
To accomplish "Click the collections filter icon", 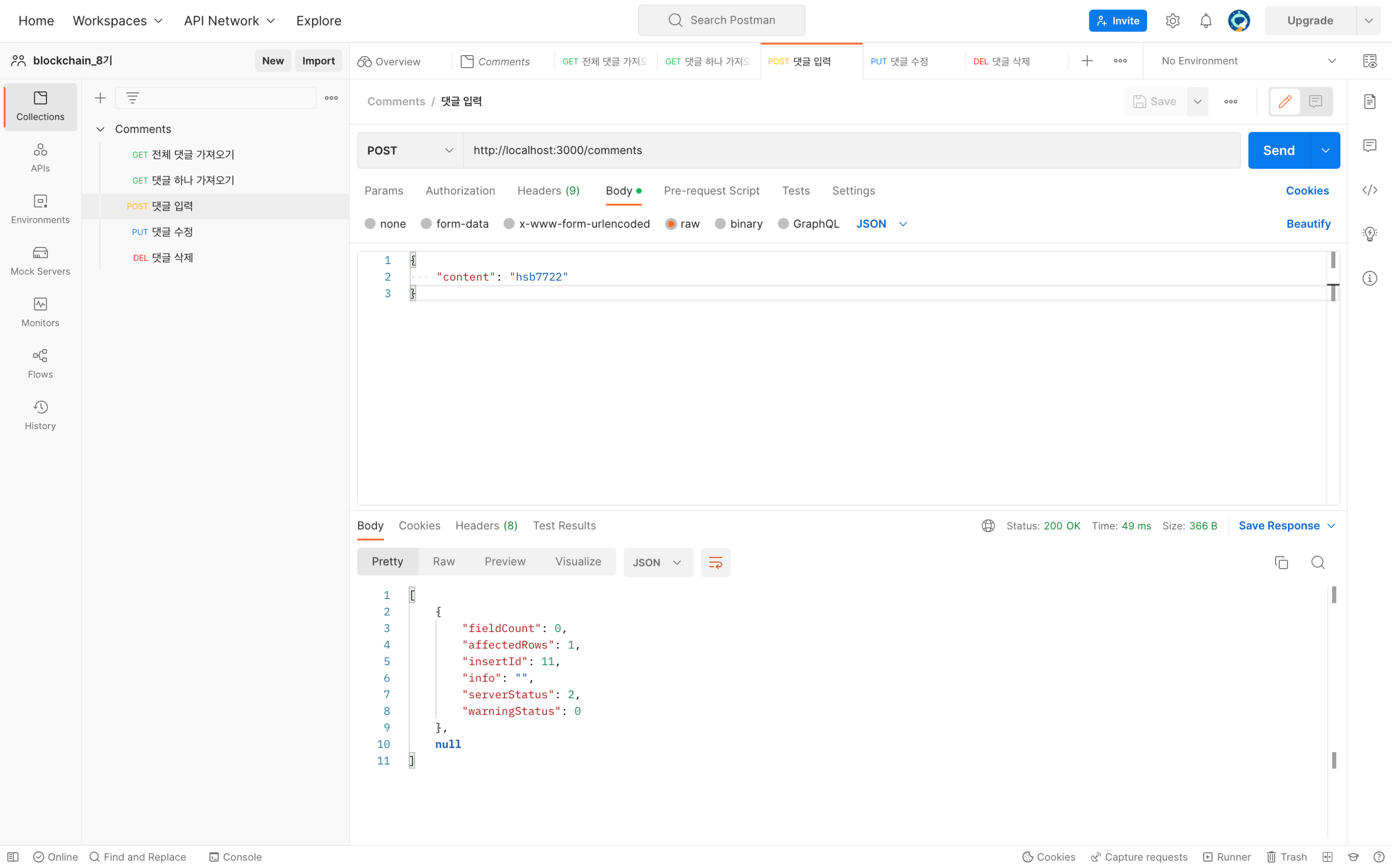I will tap(133, 98).
